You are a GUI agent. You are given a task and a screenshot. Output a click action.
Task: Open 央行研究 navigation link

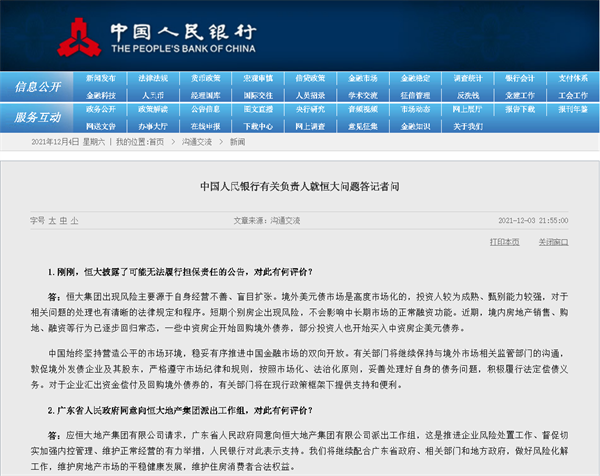[310, 109]
